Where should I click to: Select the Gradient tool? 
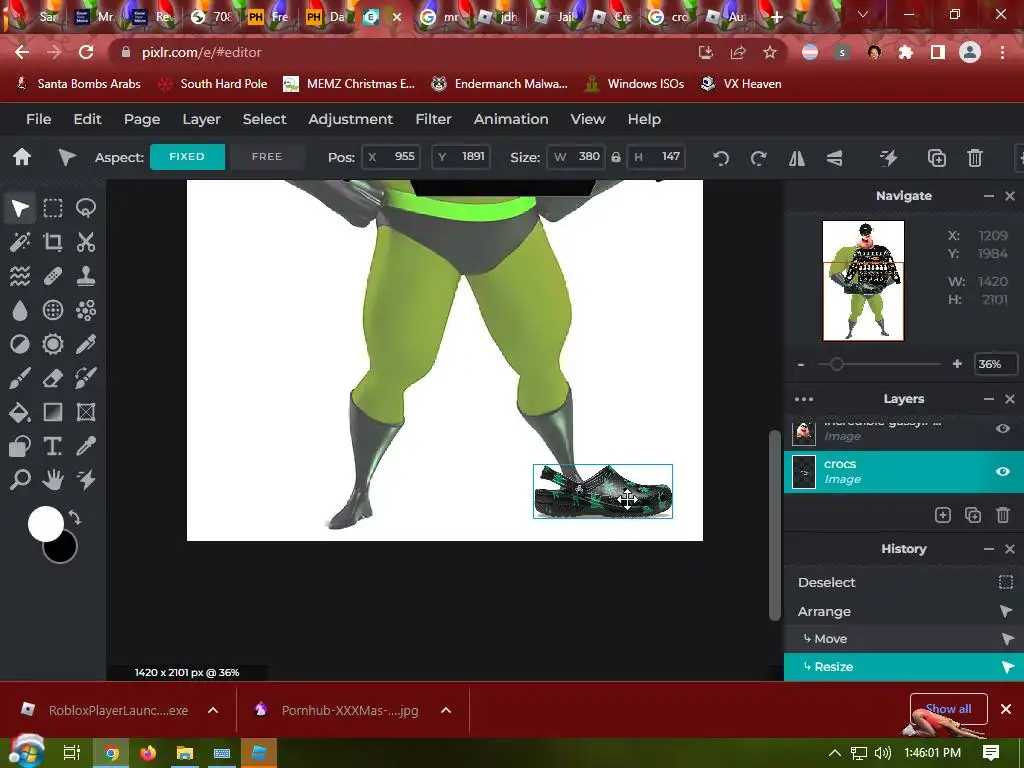[53, 412]
